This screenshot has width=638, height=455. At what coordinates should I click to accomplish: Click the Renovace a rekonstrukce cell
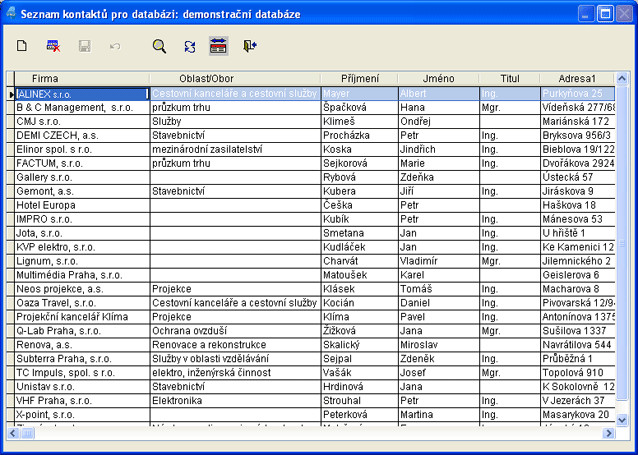(236, 345)
